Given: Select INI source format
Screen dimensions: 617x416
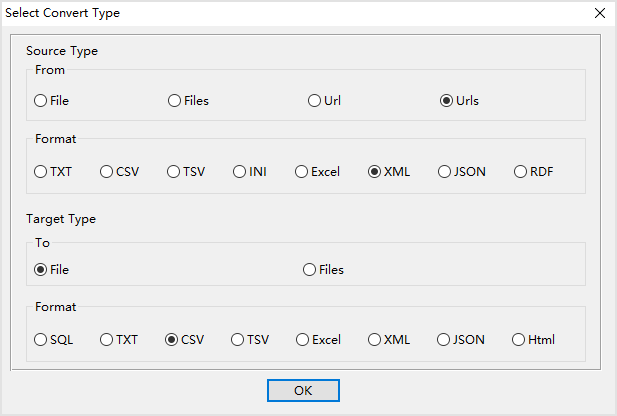Looking at the screenshot, I should tap(240, 172).
